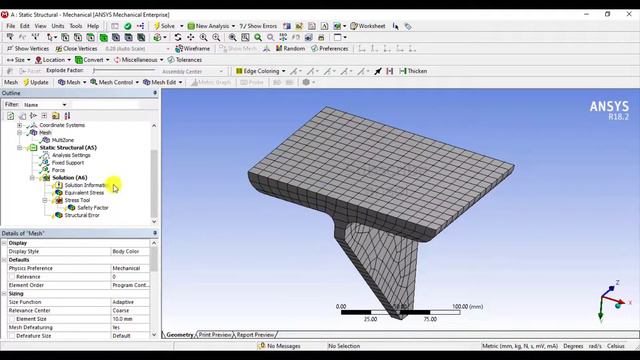The width and height of the screenshot is (640, 360).
Task: Click Update mesh lightning button
Action: coord(36,82)
